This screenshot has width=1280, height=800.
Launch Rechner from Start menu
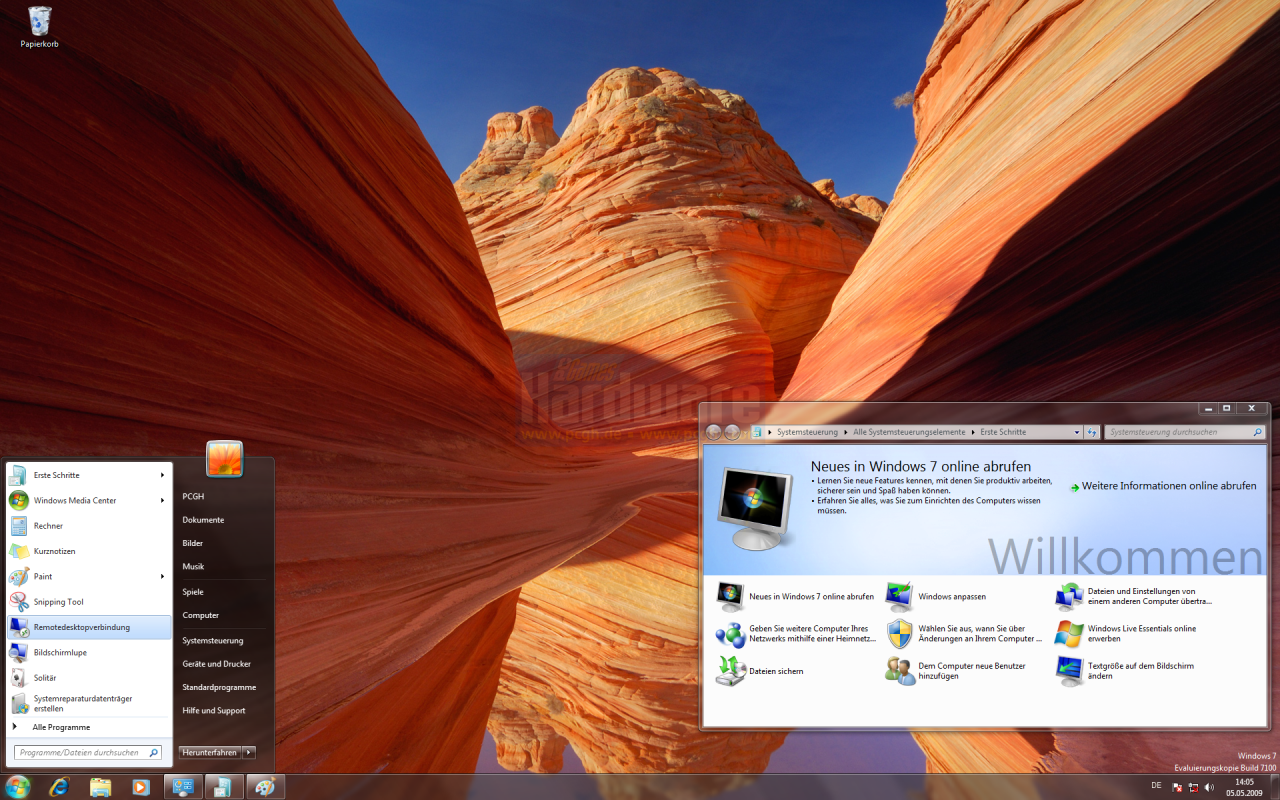pyautogui.click(x=89, y=526)
